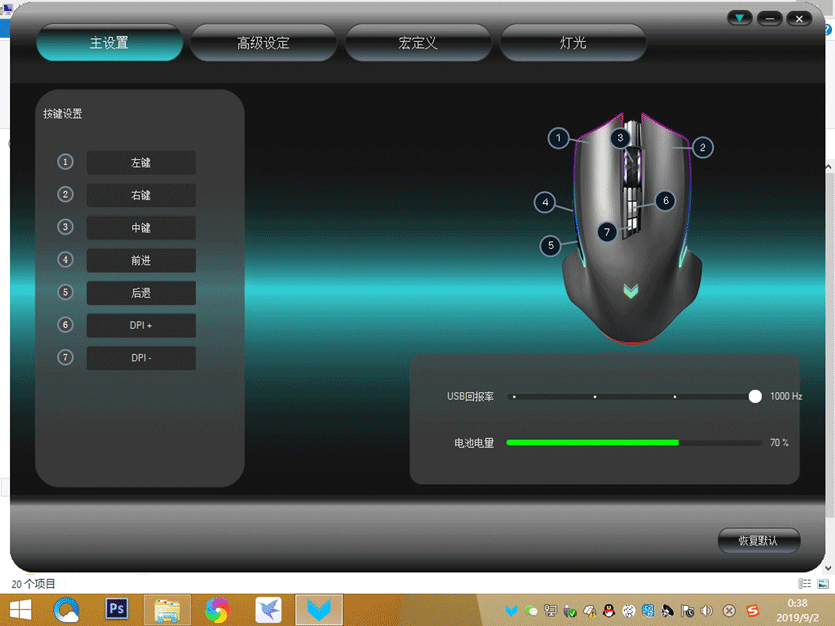This screenshot has width=835, height=626.
Task: Open Photoshop from the taskbar
Action: coord(117,608)
